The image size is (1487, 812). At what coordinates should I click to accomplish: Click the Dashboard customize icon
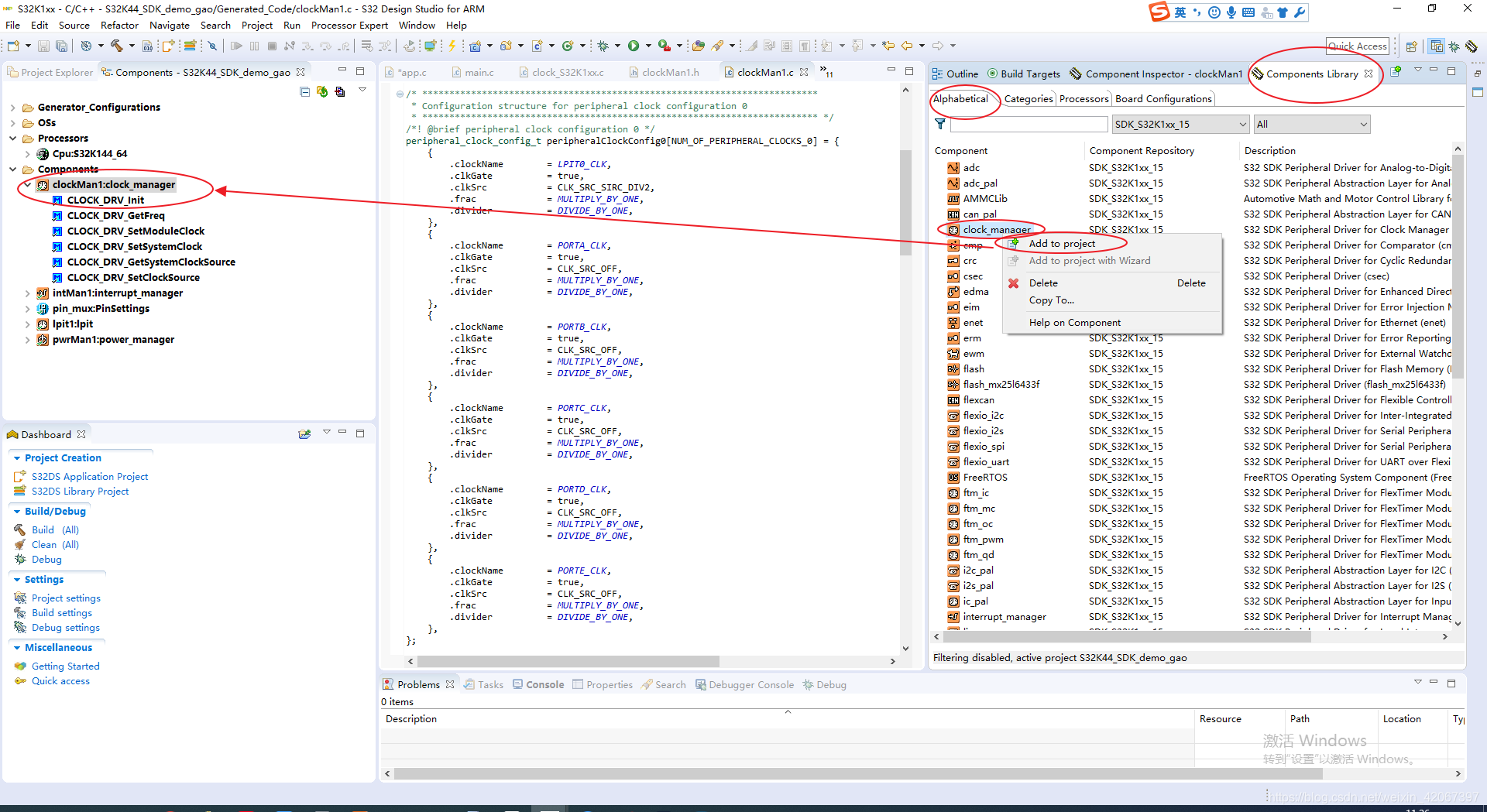point(304,434)
